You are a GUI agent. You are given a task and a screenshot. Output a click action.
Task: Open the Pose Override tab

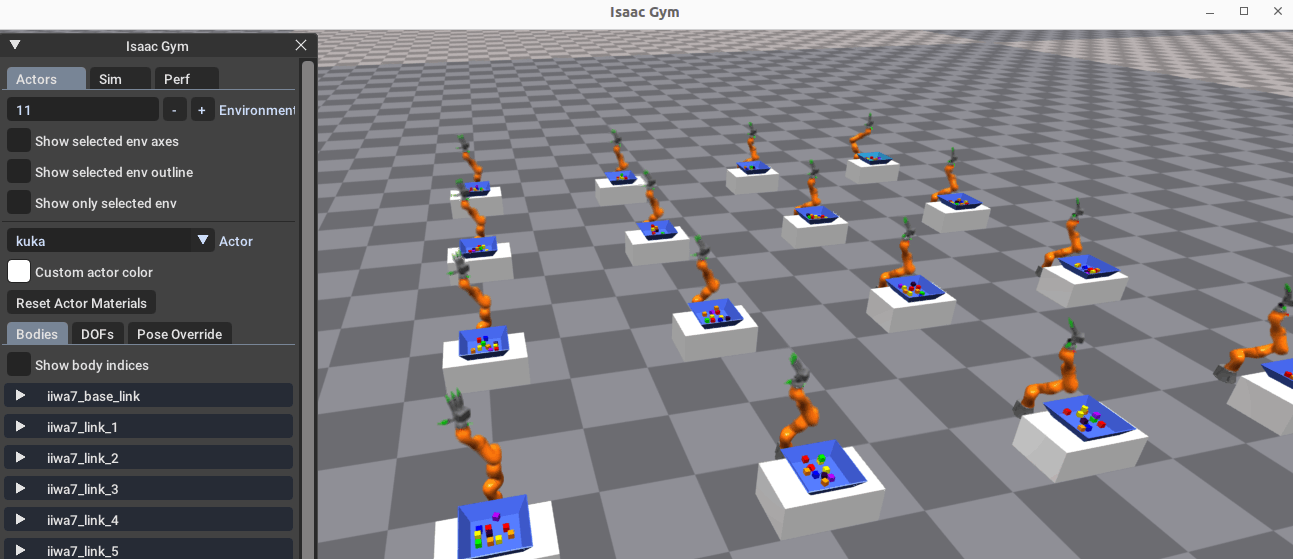180,334
